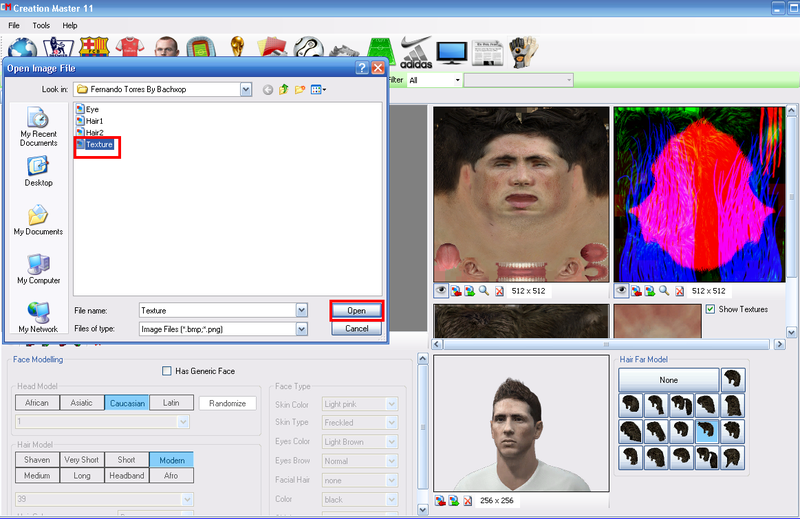Click the globe countries icon in toolbar
Screen dimensions: 800x519
click(x=22, y=48)
